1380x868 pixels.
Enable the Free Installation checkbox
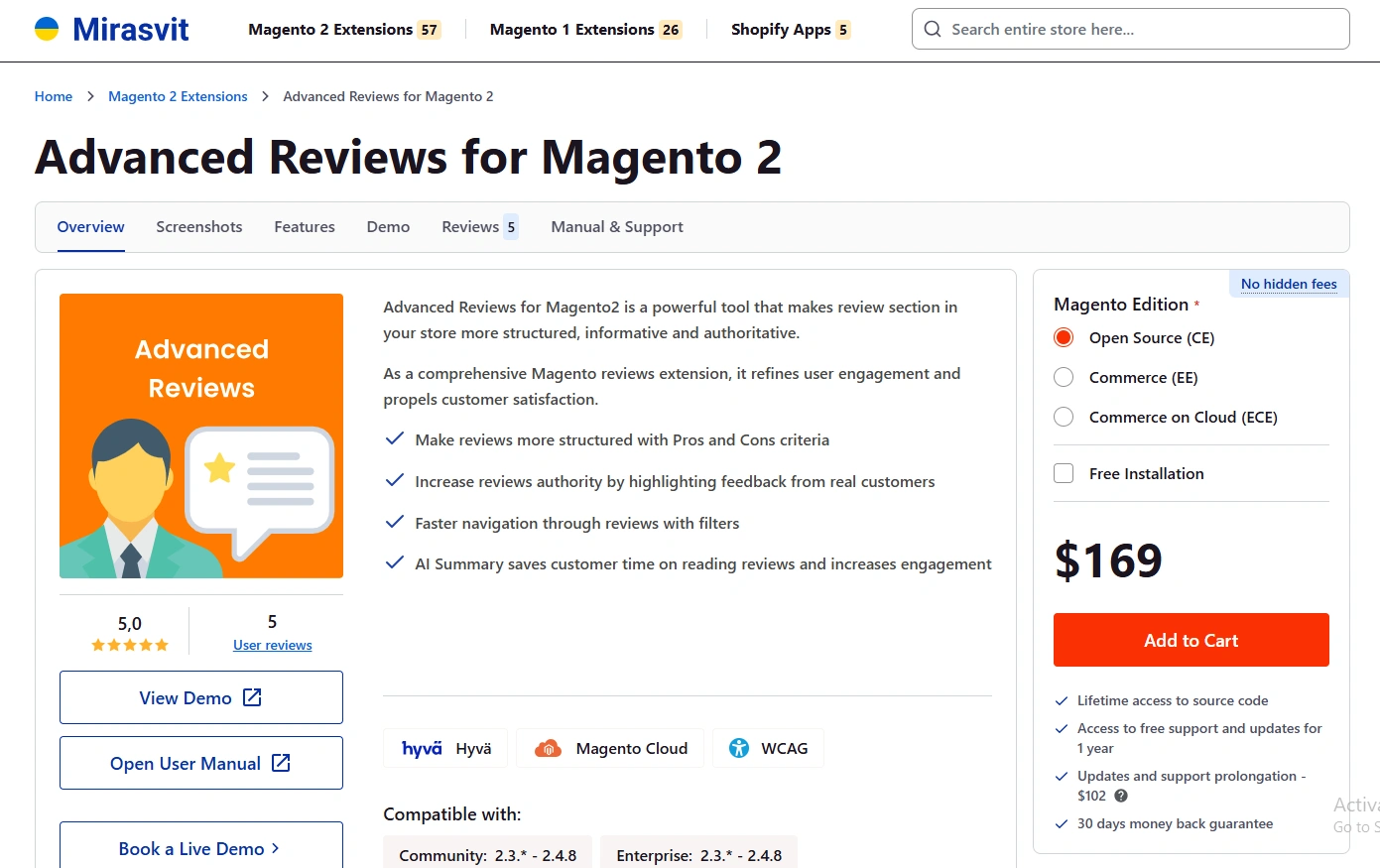click(1064, 473)
